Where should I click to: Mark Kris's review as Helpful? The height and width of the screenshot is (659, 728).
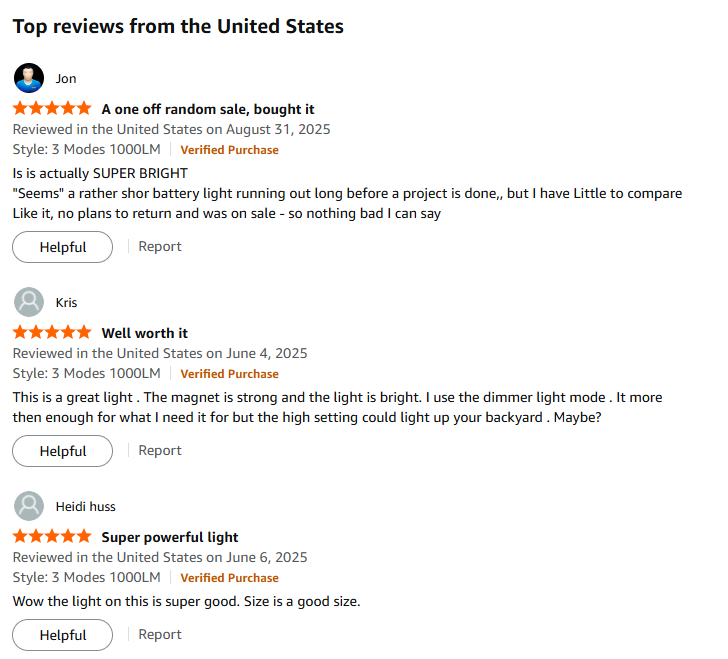click(63, 451)
